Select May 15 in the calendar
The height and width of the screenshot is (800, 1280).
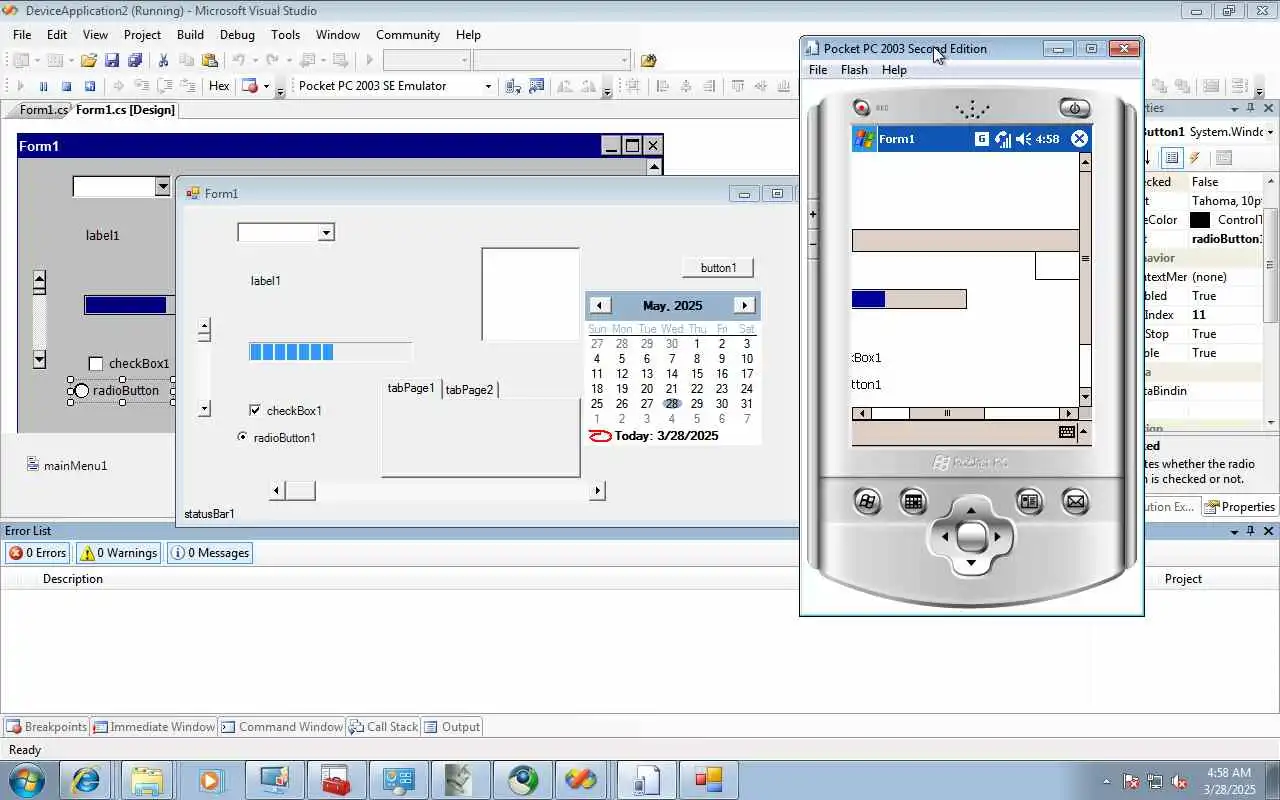tap(697, 374)
